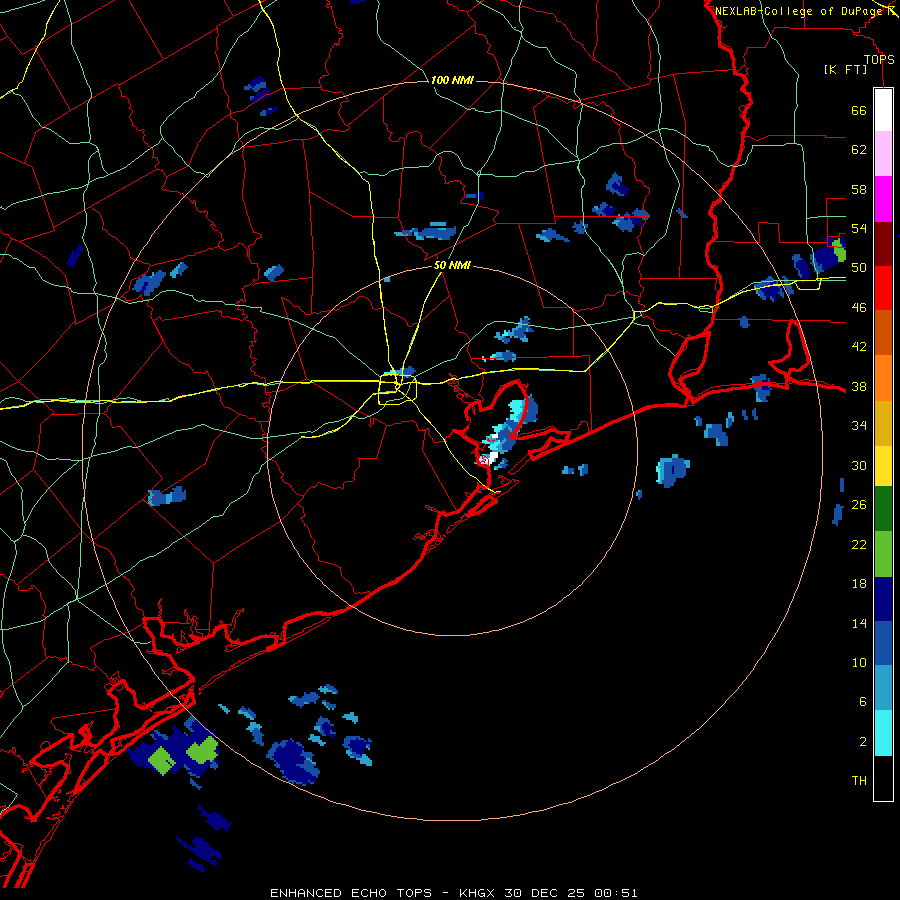Click the dark orange legend swatch at 42–46 K FT
Screen dimensions: 900x900
pyautogui.click(x=883, y=333)
